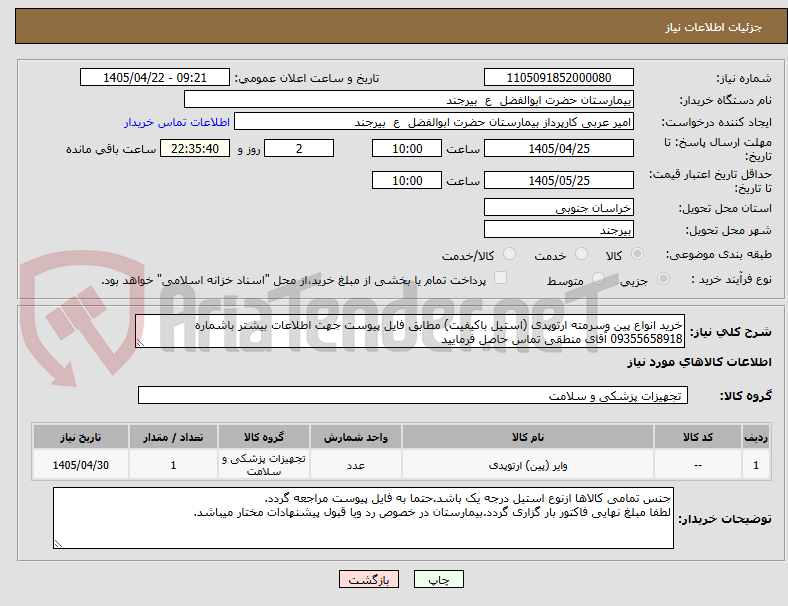Click the resize handle of buyer notes textarea
788x606 pixels.
[x=58, y=543]
